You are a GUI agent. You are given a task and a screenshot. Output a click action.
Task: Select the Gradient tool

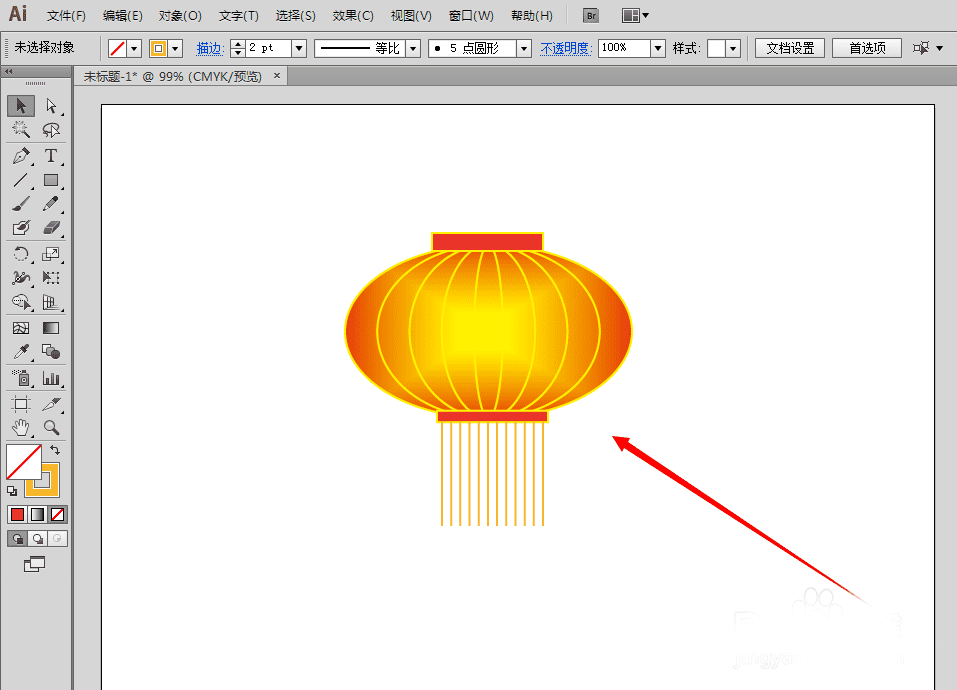pyautogui.click(x=51, y=328)
